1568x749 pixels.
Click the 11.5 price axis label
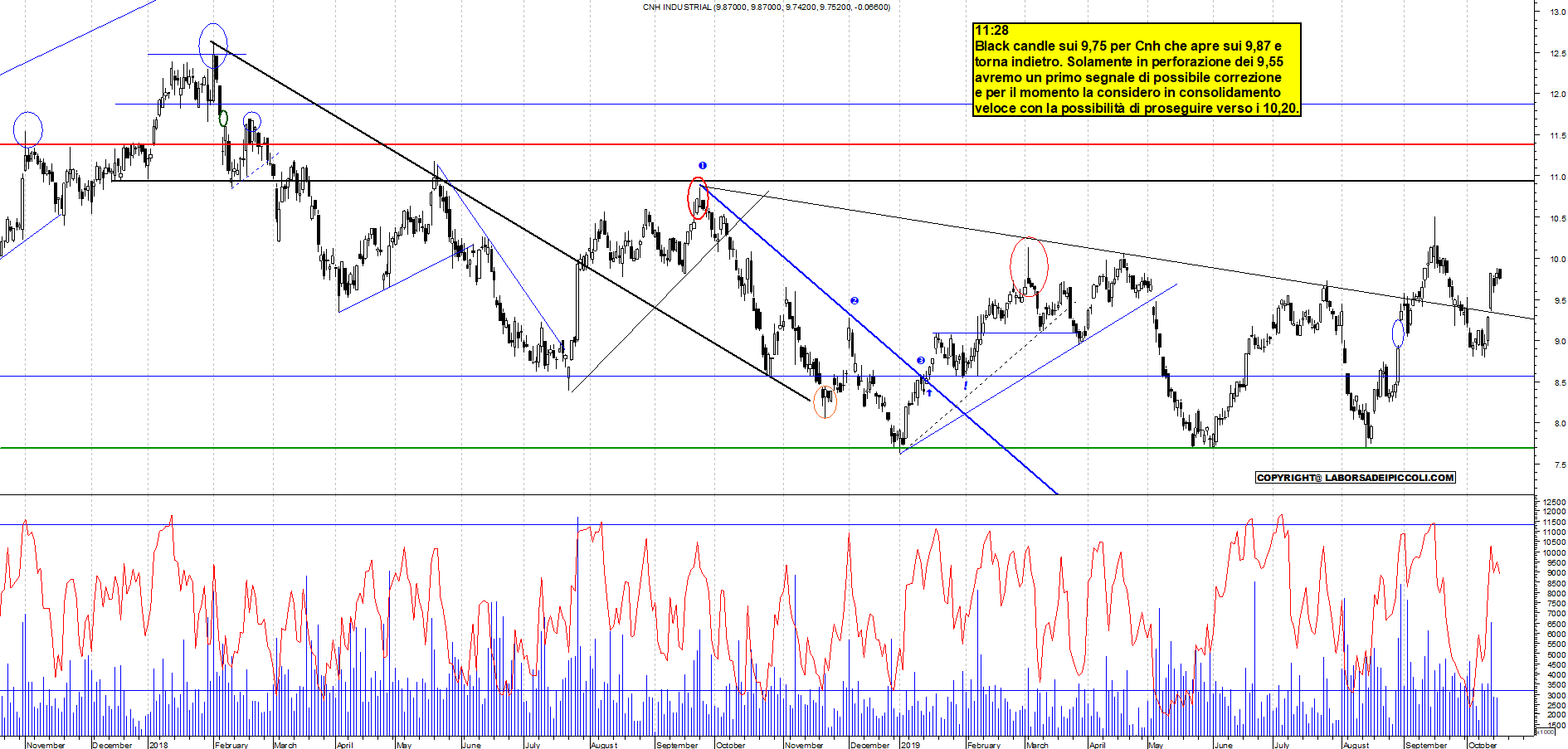[1557, 136]
